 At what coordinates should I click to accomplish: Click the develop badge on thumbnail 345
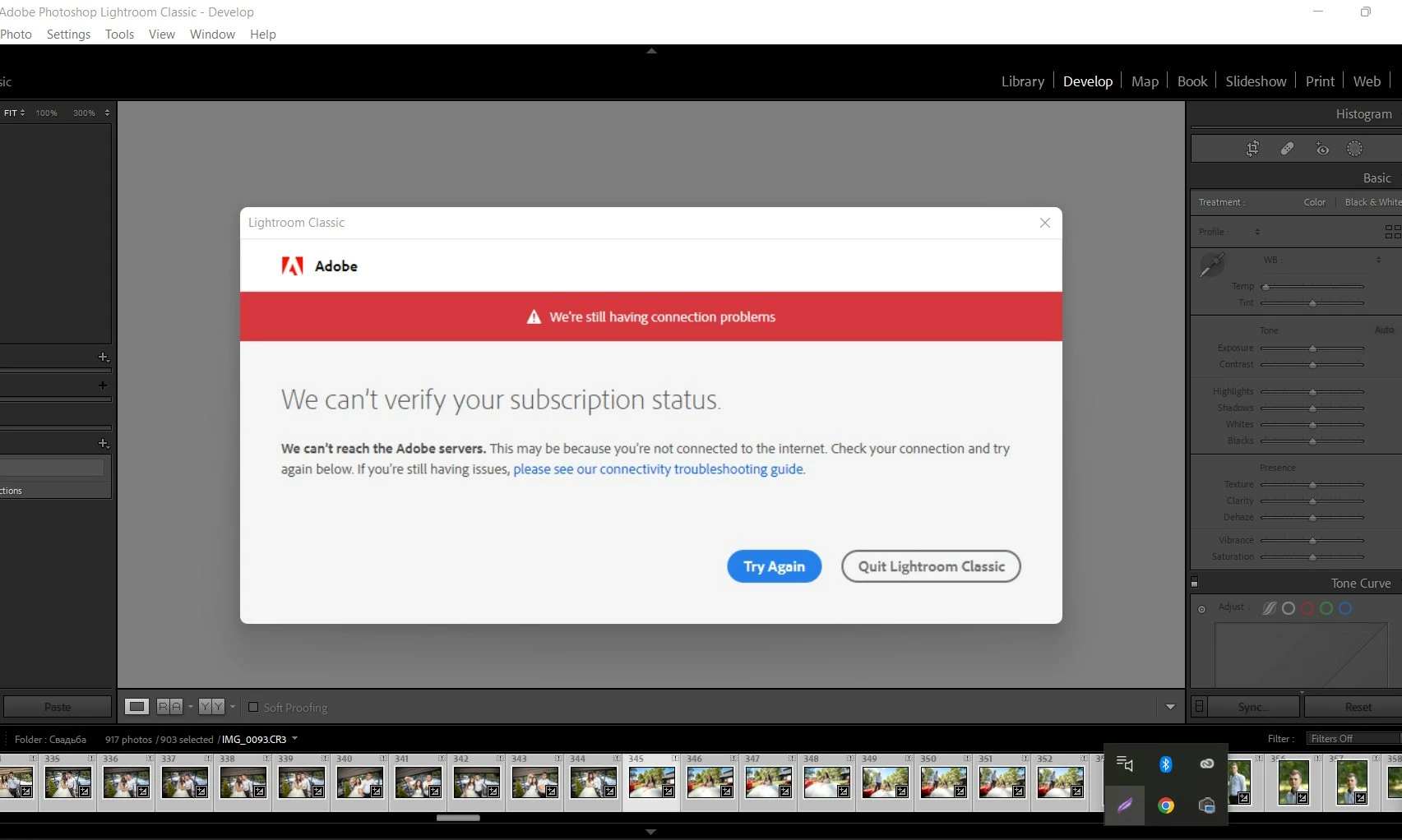(x=668, y=792)
